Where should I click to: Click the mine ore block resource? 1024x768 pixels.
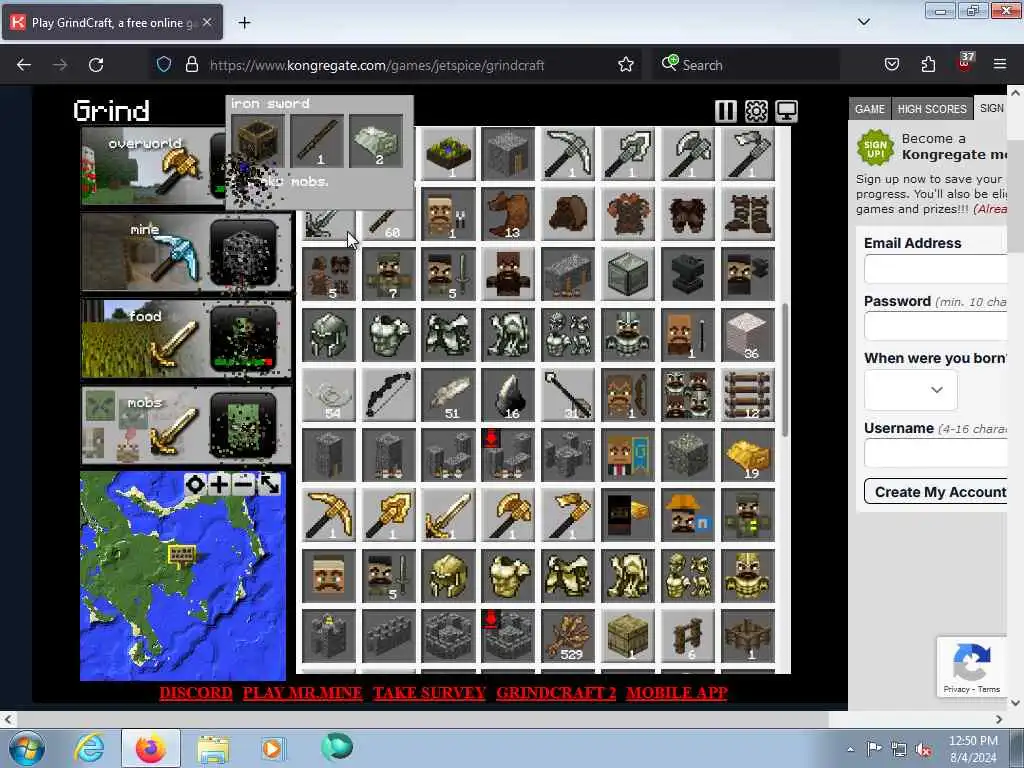click(243, 252)
